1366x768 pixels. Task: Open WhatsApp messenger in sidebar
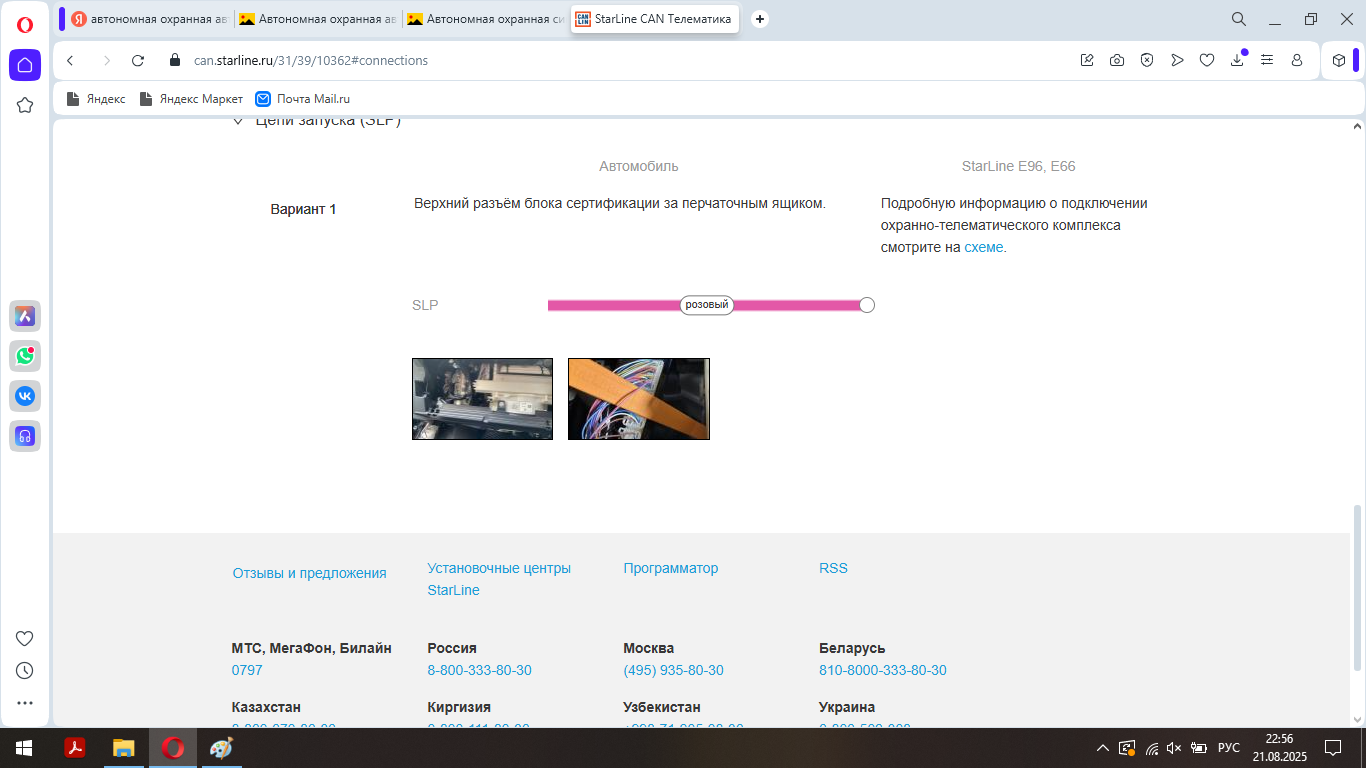click(x=25, y=356)
